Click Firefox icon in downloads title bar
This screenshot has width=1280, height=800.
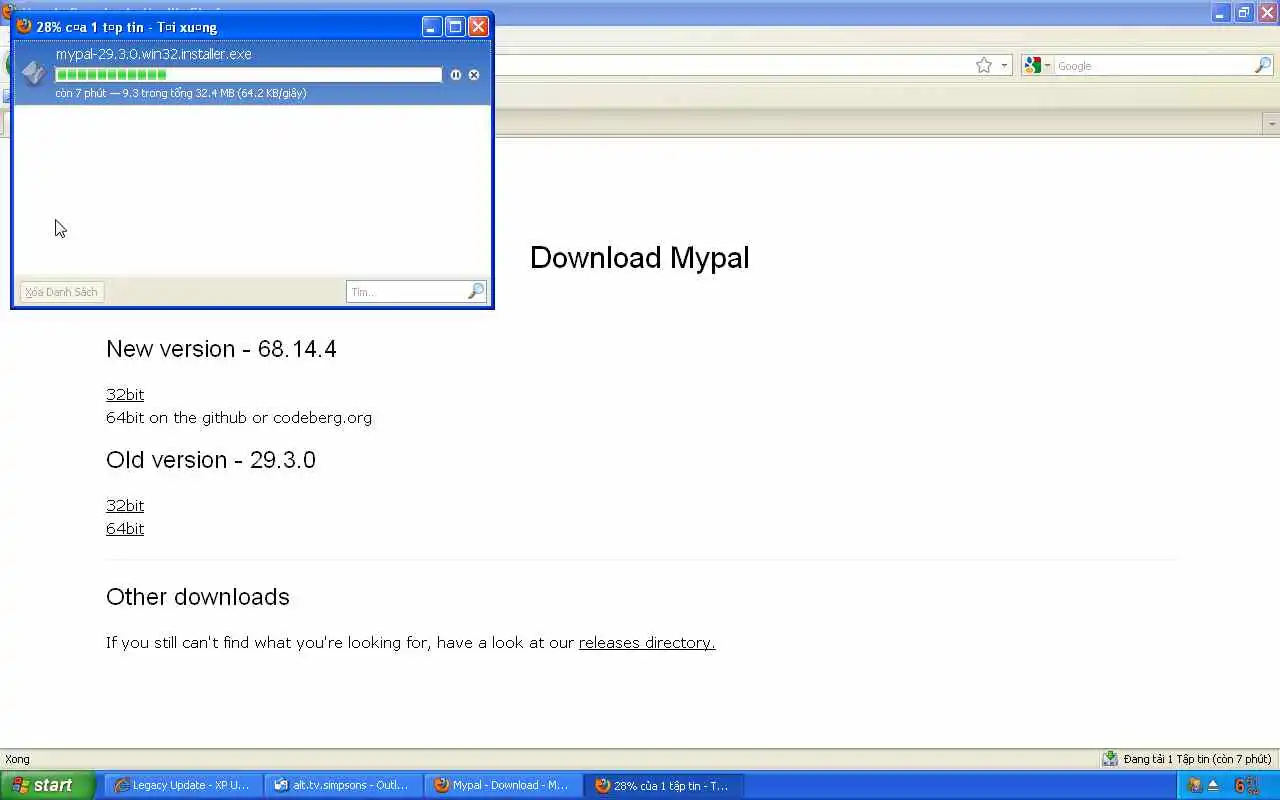tap(24, 26)
